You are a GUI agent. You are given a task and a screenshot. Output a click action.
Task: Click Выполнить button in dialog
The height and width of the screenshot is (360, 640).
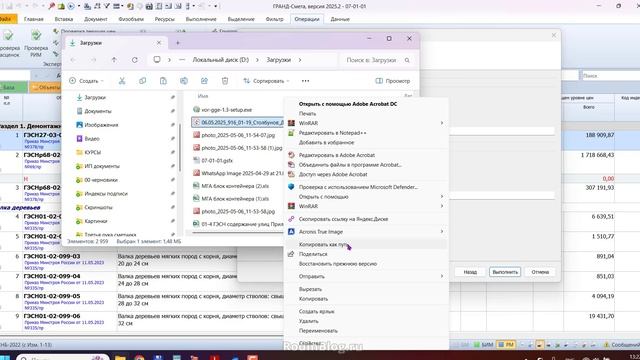[505, 272]
